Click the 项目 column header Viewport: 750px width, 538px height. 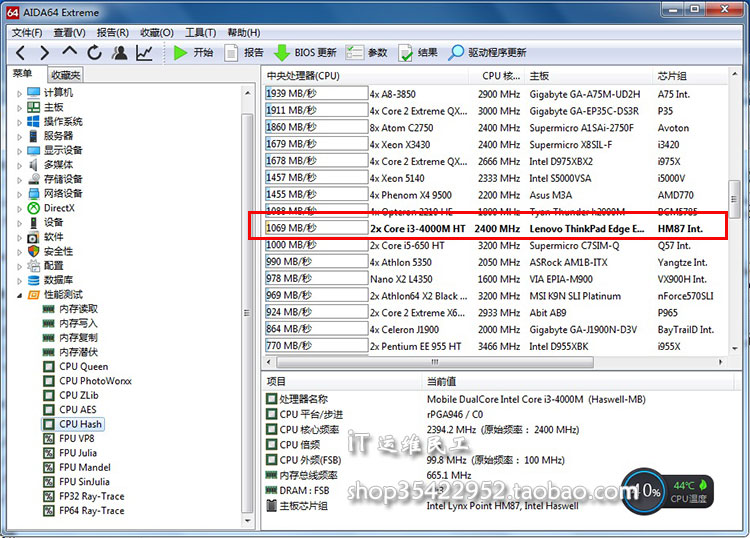[342, 381]
